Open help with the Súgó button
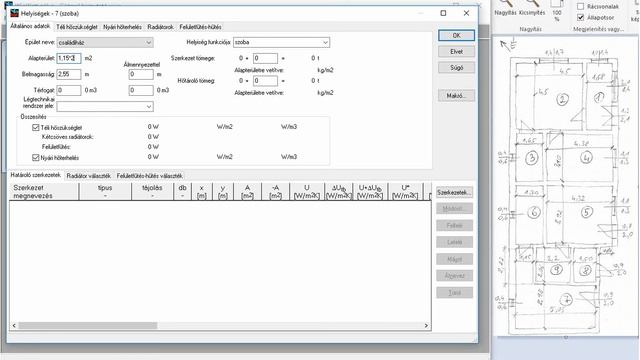 456,67
